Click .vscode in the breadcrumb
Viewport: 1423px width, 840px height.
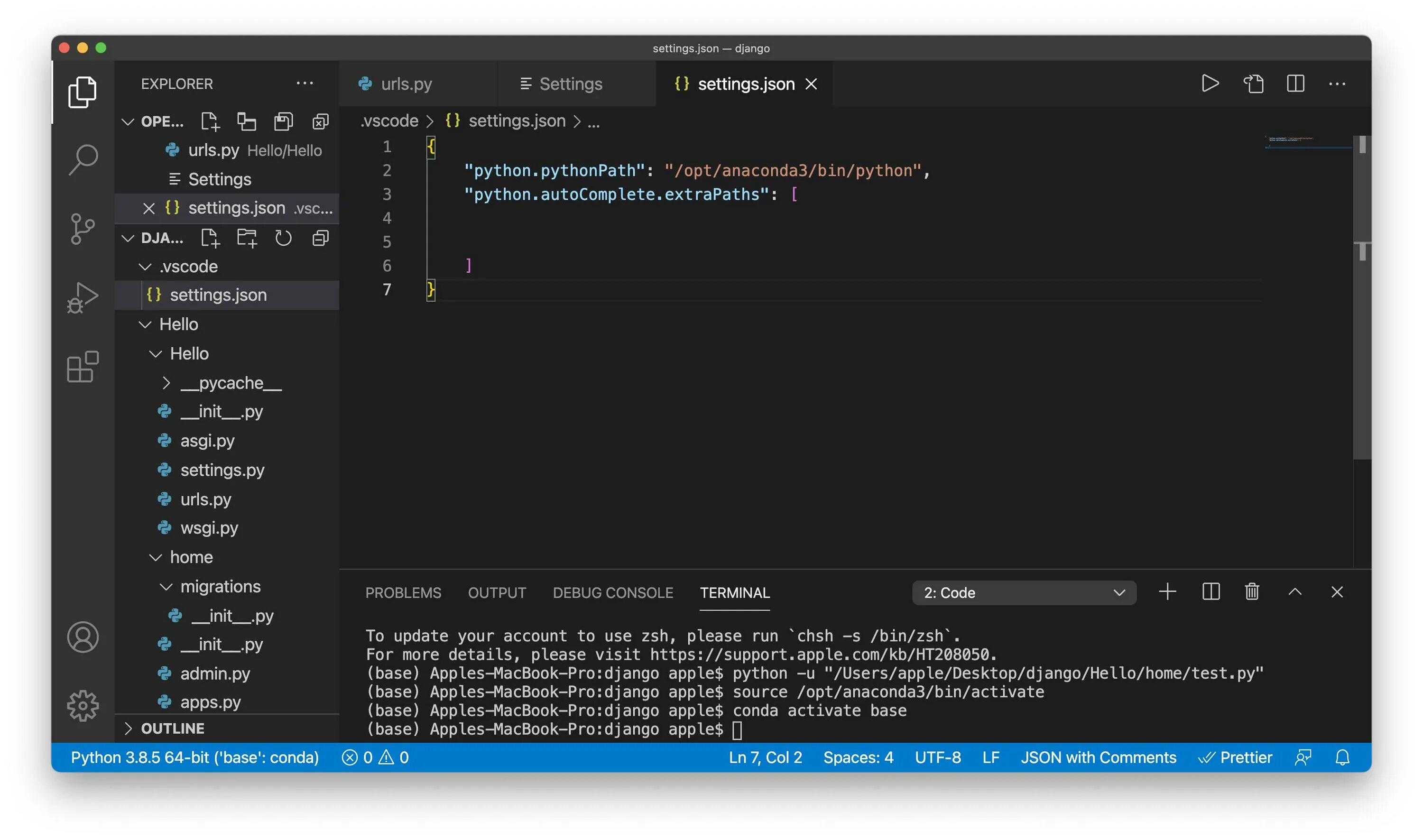[x=389, y=120]
